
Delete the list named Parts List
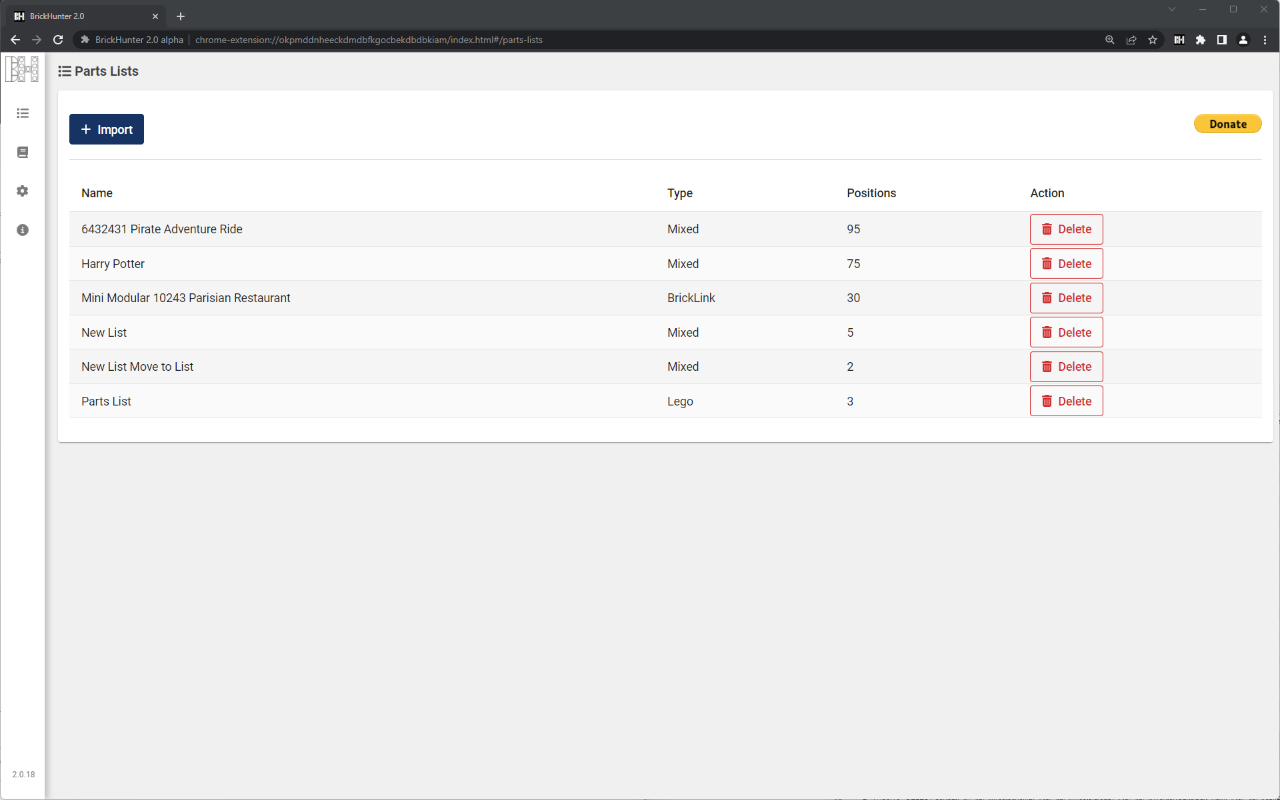(x=1066, y=401)
